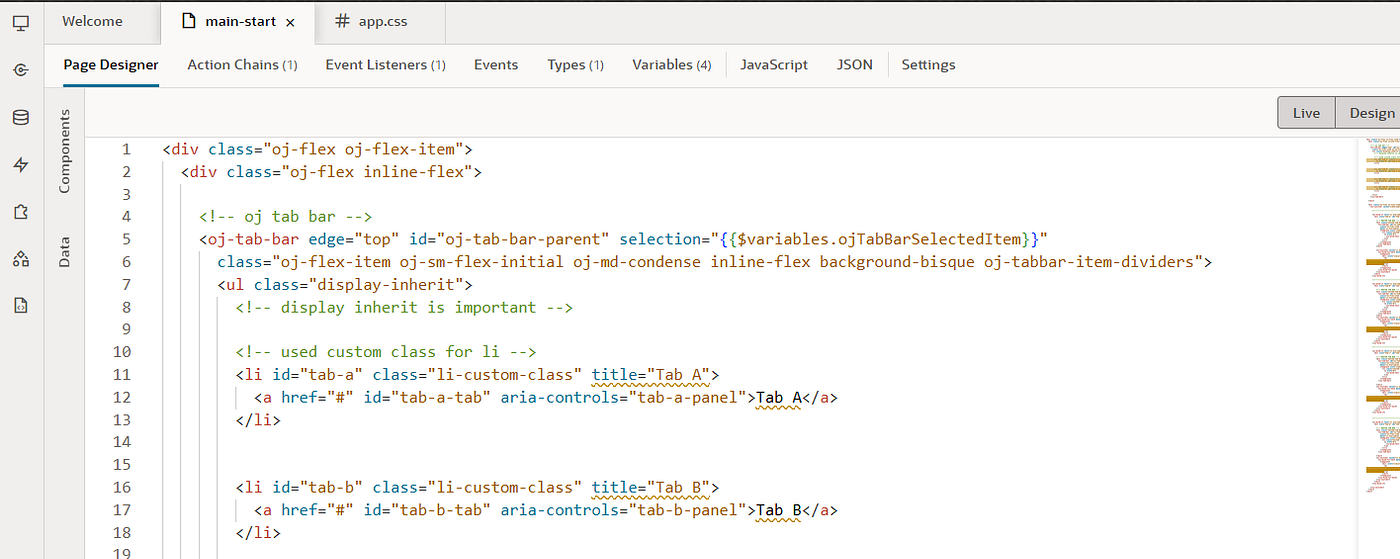This screenshot has height=559, width=1400.
Task: Open the Components puzzle icon in sidebar
Action: tap(21, 212)
